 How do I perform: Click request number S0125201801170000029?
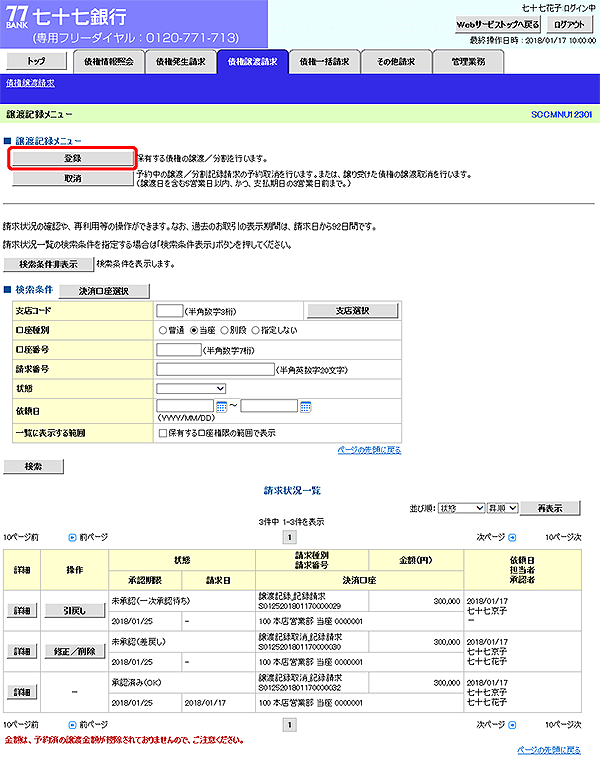[300, 606]
